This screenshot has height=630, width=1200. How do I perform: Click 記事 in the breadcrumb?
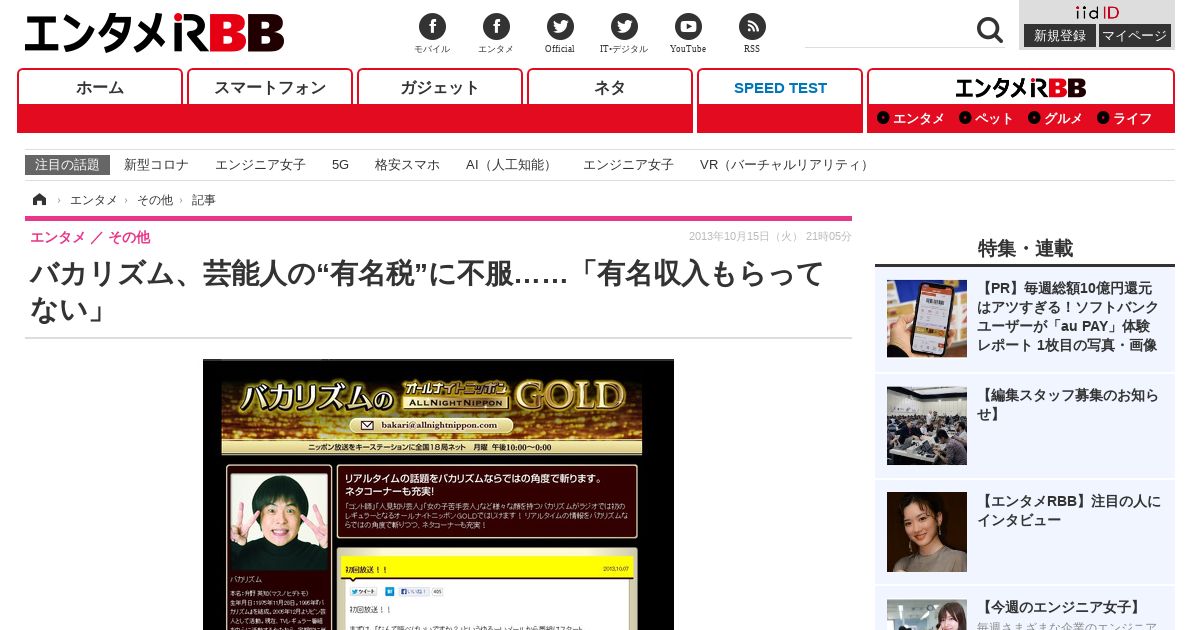point(204,200)
